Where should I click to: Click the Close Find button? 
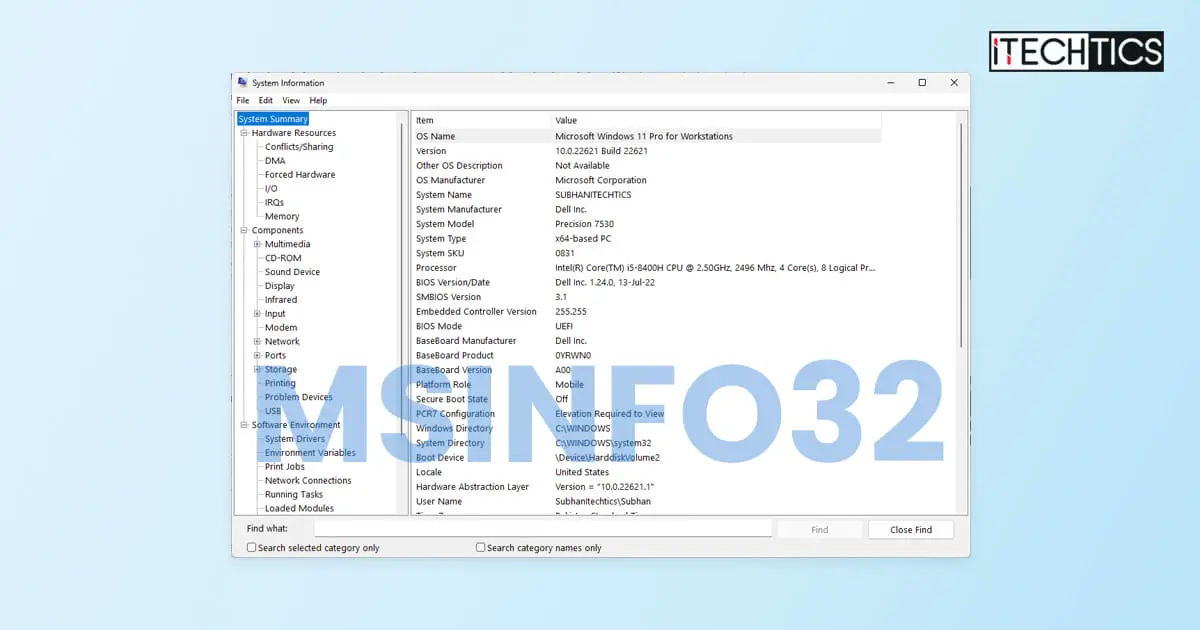pyautogui.click(x=909, y=528)
